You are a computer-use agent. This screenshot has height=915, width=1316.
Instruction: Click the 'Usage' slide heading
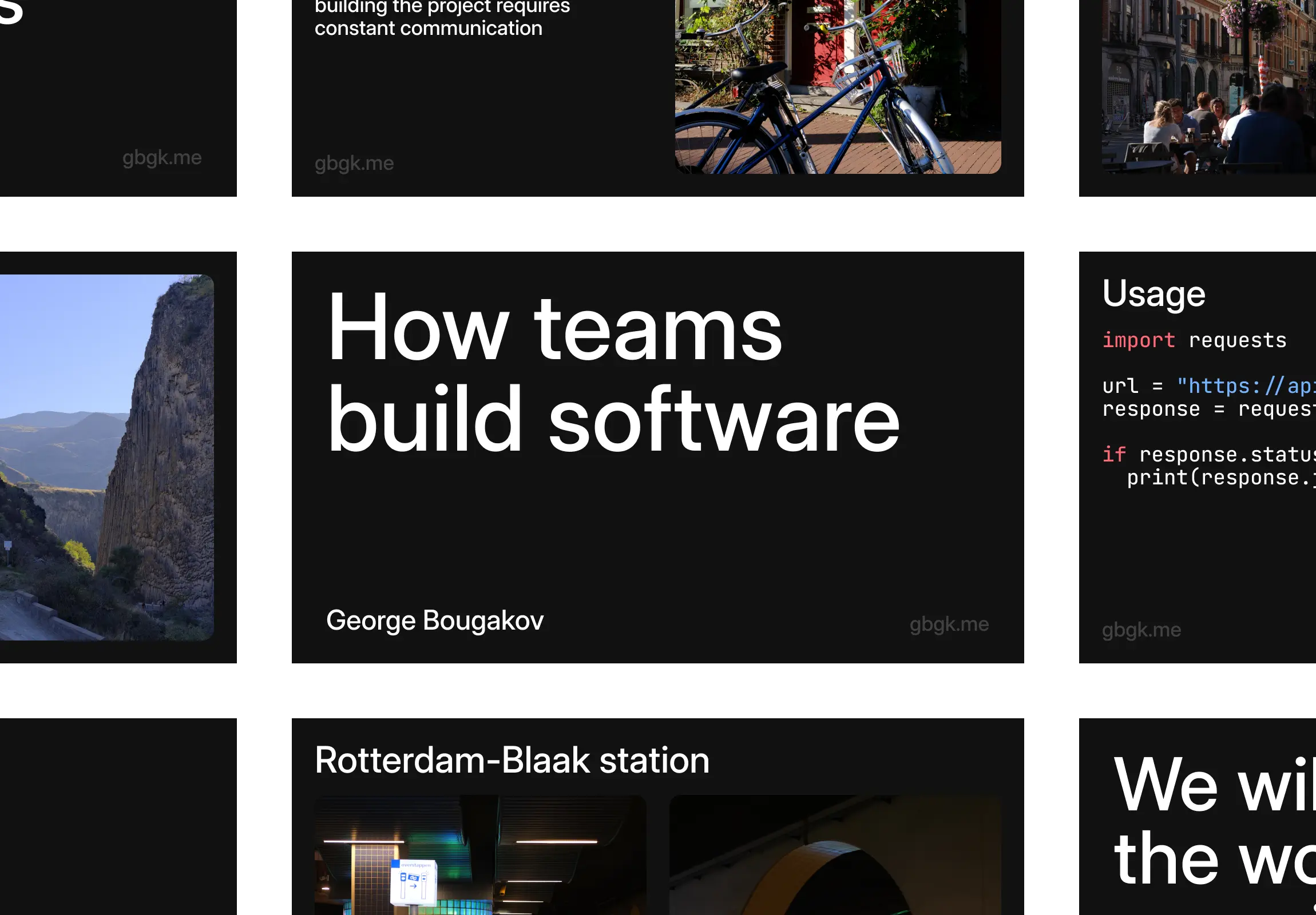[1154, 293]
